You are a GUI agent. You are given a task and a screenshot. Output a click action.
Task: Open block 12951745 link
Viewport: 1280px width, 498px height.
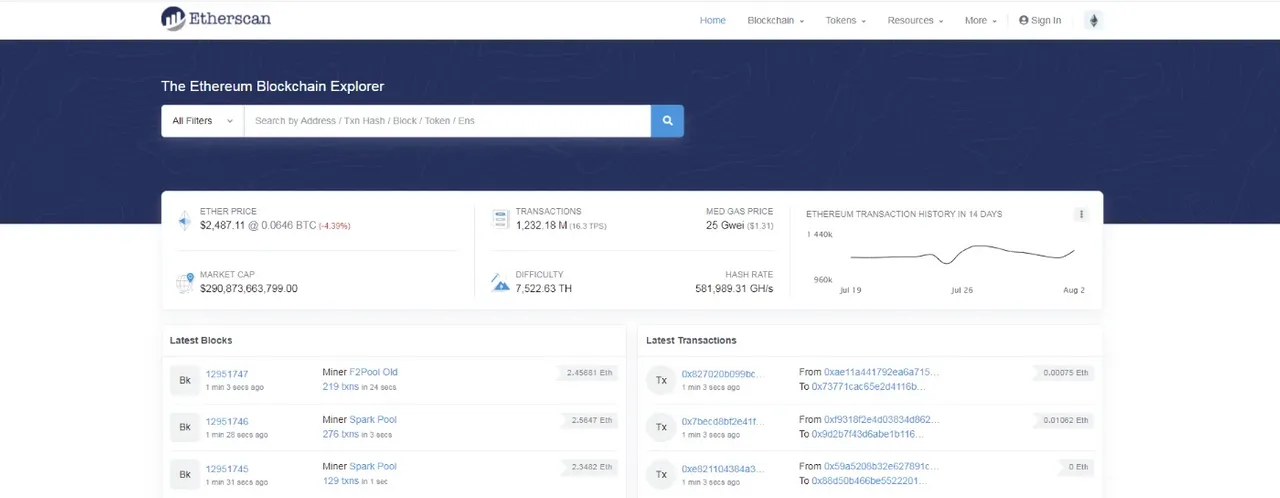pyautogui.click(x=227, y=468)
